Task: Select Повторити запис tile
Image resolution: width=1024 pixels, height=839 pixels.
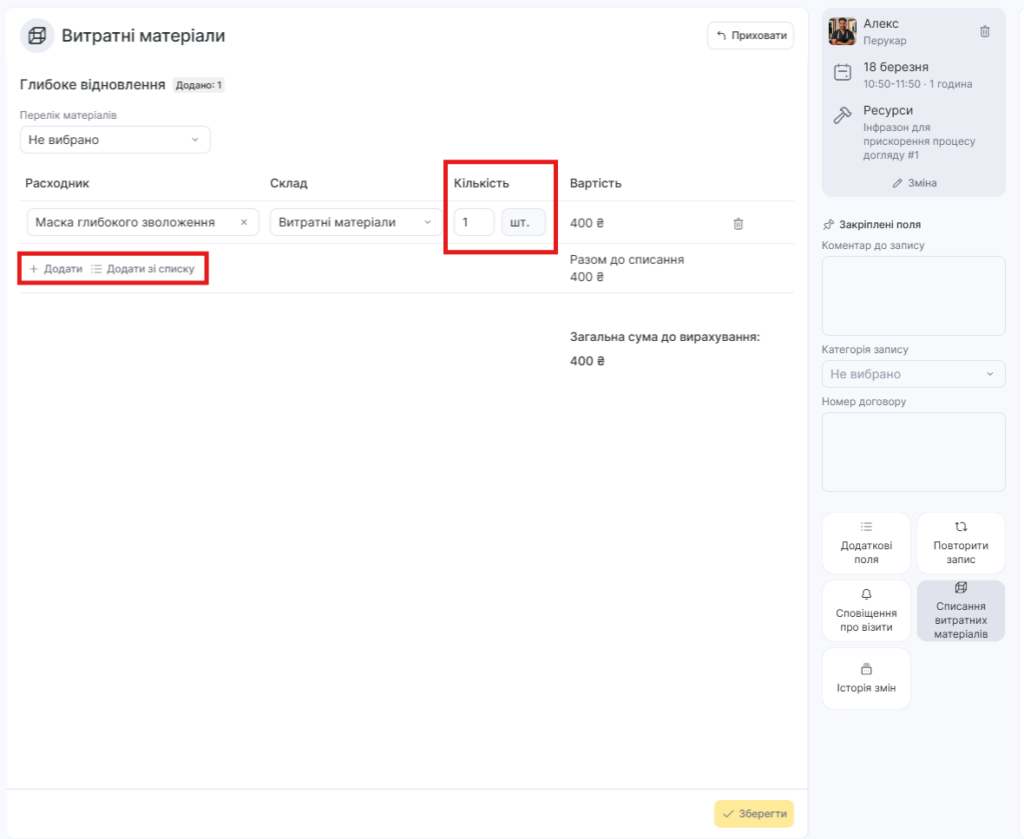Action: (960, 543)
